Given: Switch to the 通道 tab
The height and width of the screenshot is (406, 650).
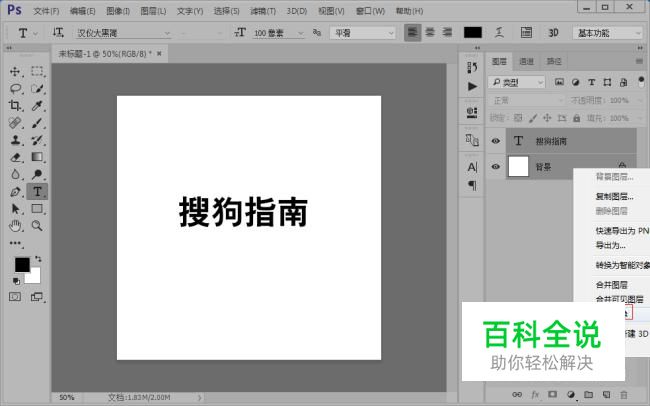Looking at the screenshot, I should point(526,61).
